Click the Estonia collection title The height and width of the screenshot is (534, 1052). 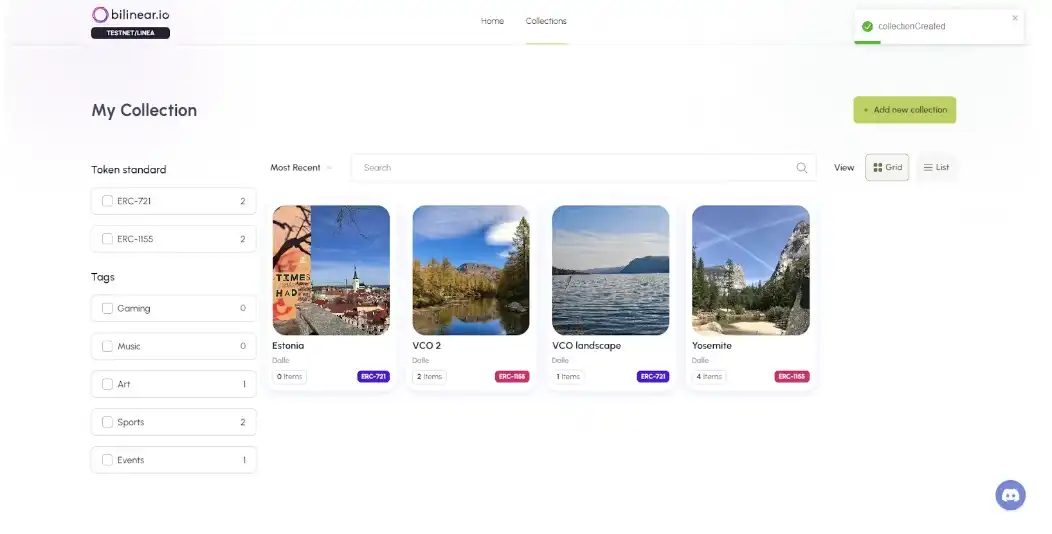click(288, 345)
